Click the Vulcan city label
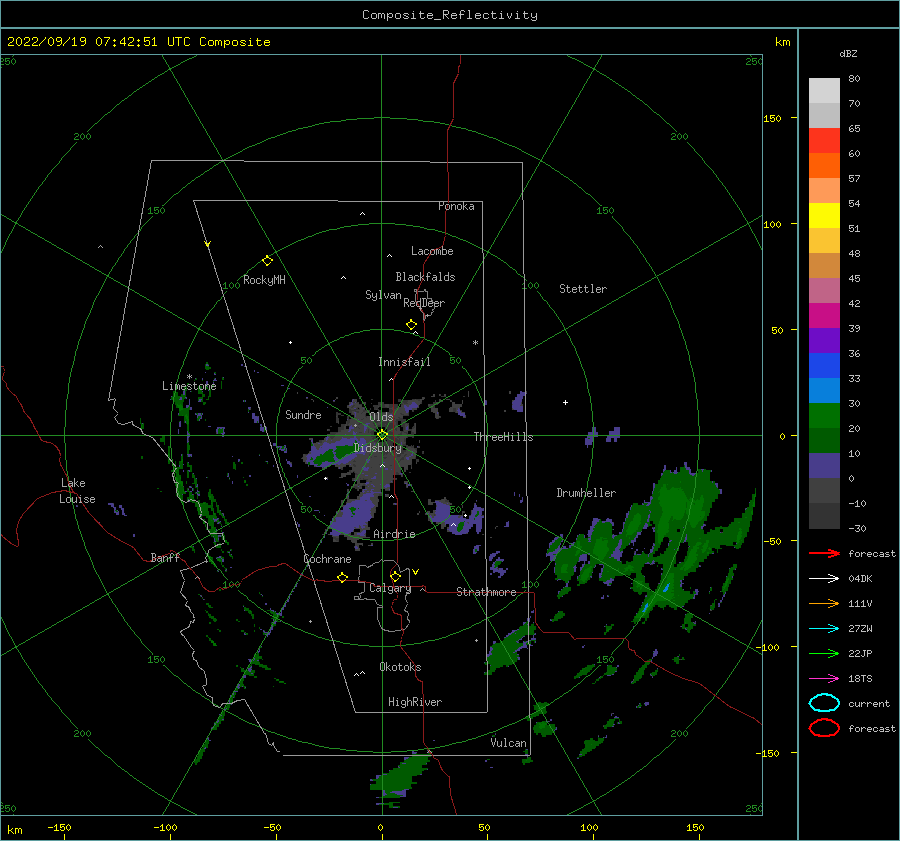Image resolution: width=900 pixels, height=841 pixels. pos(509,743)
